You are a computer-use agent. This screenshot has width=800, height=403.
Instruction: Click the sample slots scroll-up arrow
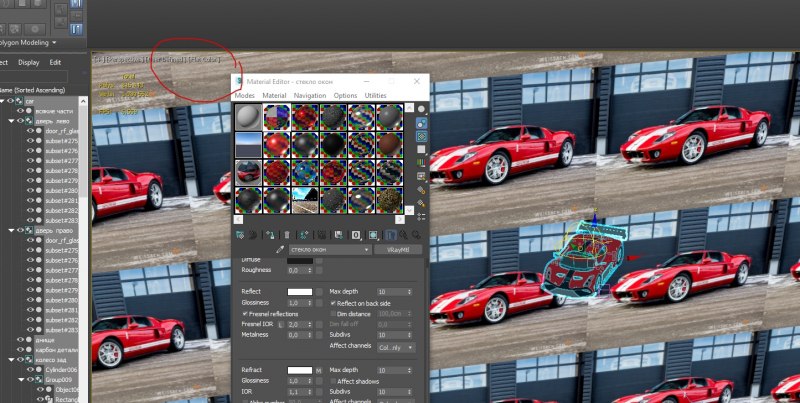[409, 108]
